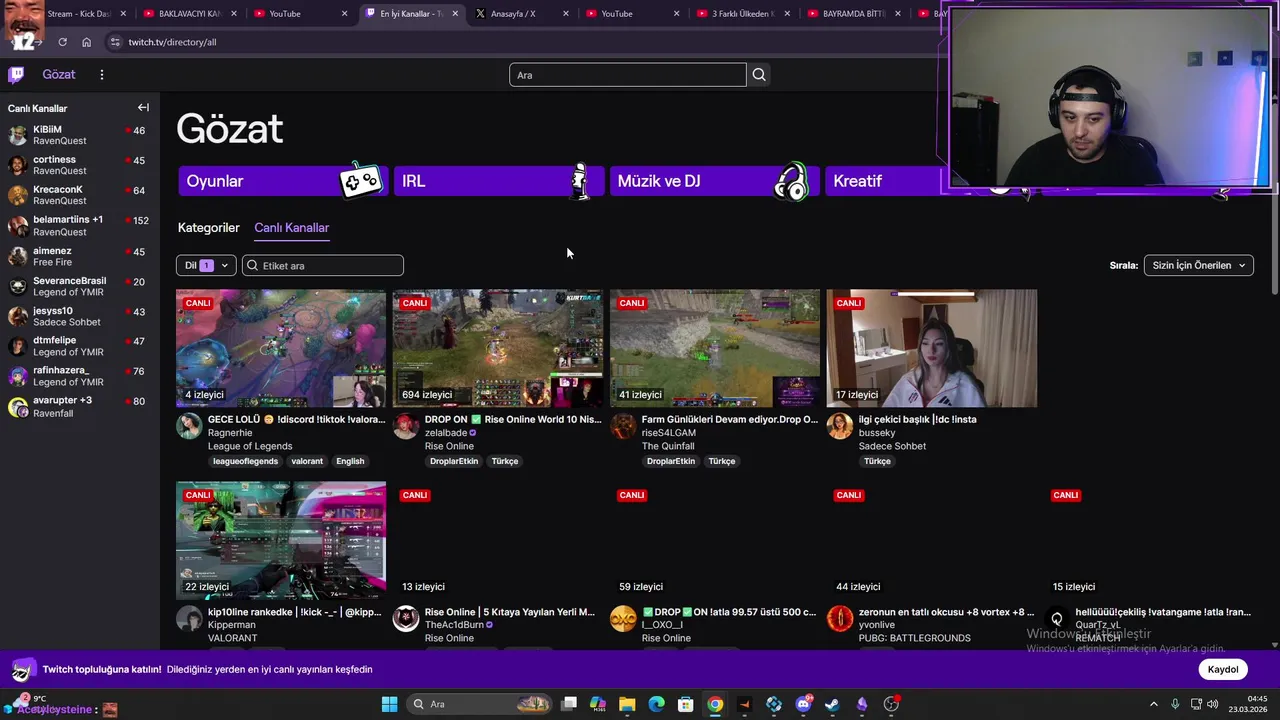Switch to BAKLAVACIYI browser tab
The width and height of the screenshot is (1280, 720).
tap(190, 14)
